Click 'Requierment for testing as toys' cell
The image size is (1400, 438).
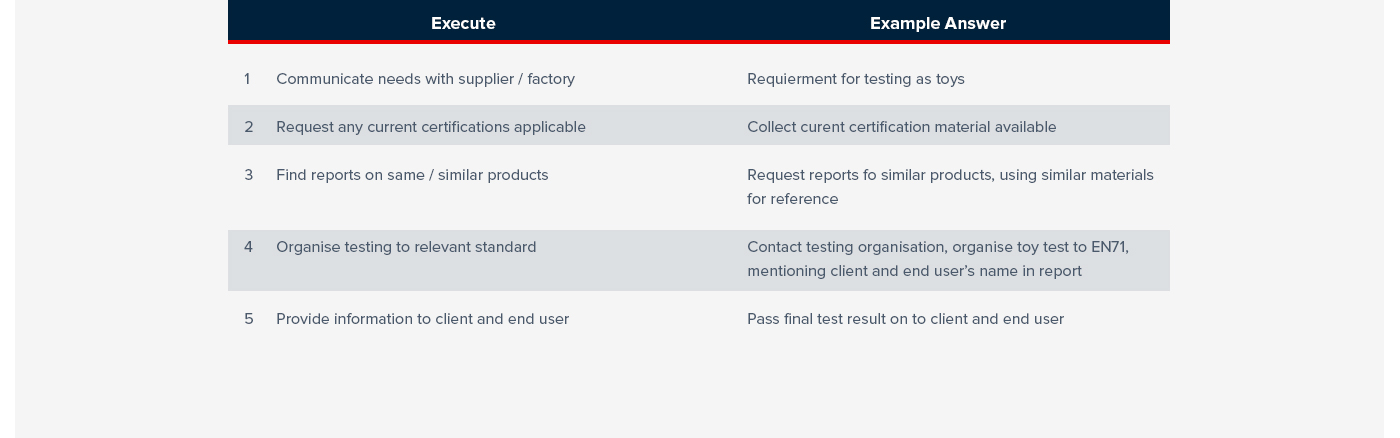point(856,79)
